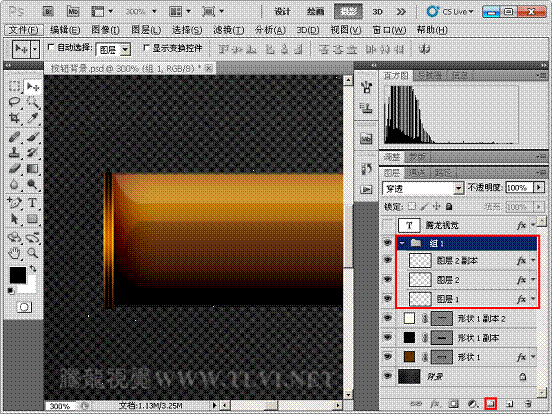552x414 pixels.
Task: Open zoom level 300% dropdown in top bar
Action: 154,12
